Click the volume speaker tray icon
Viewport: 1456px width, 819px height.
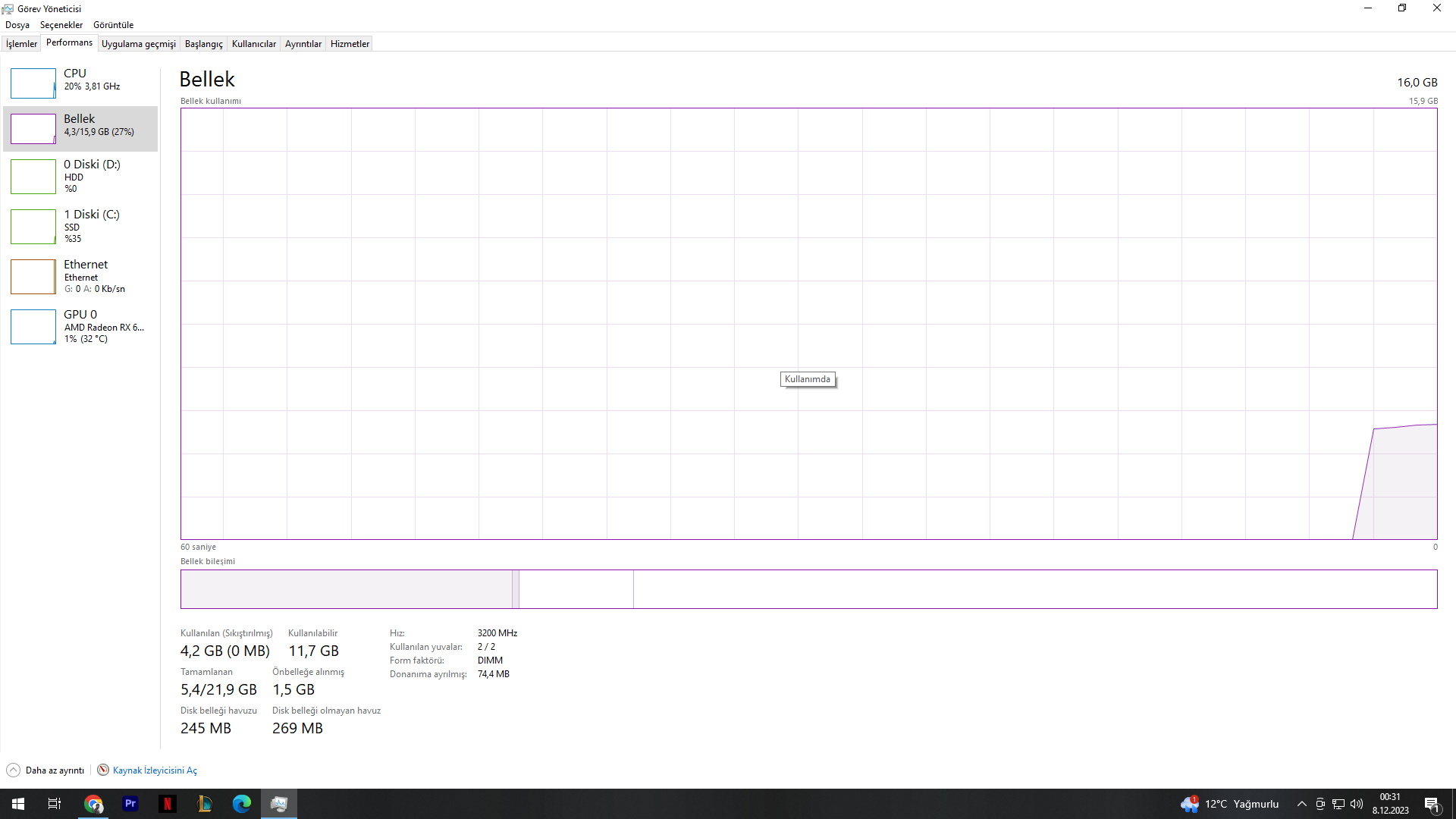click(1357, 804)
